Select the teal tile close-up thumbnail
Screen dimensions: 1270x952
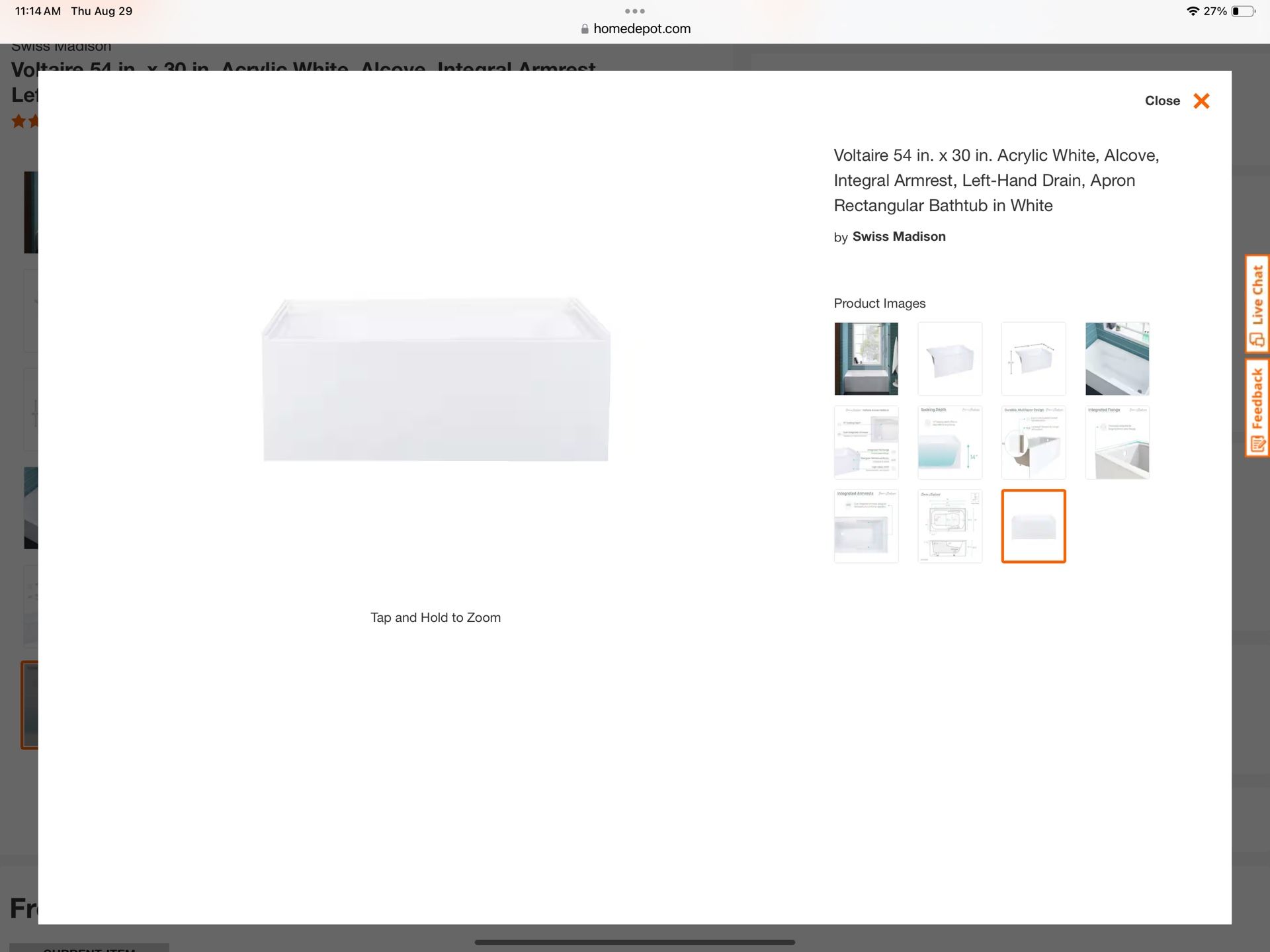pos(1117,359)
